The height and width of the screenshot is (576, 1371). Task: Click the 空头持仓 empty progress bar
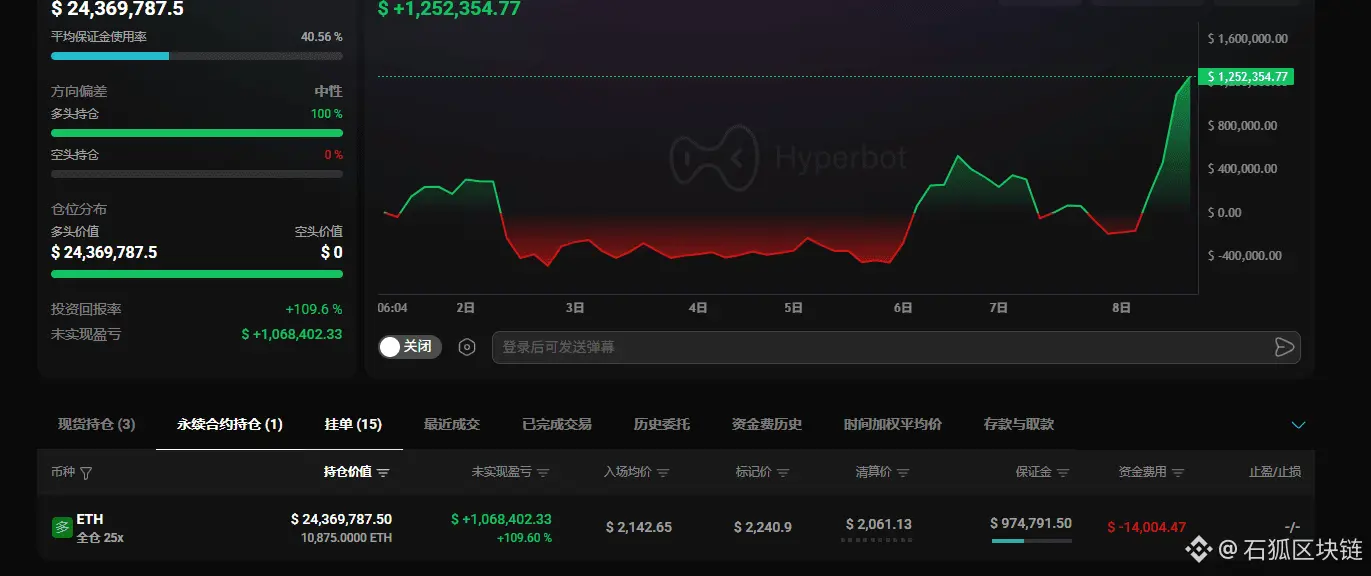(197, 174)
